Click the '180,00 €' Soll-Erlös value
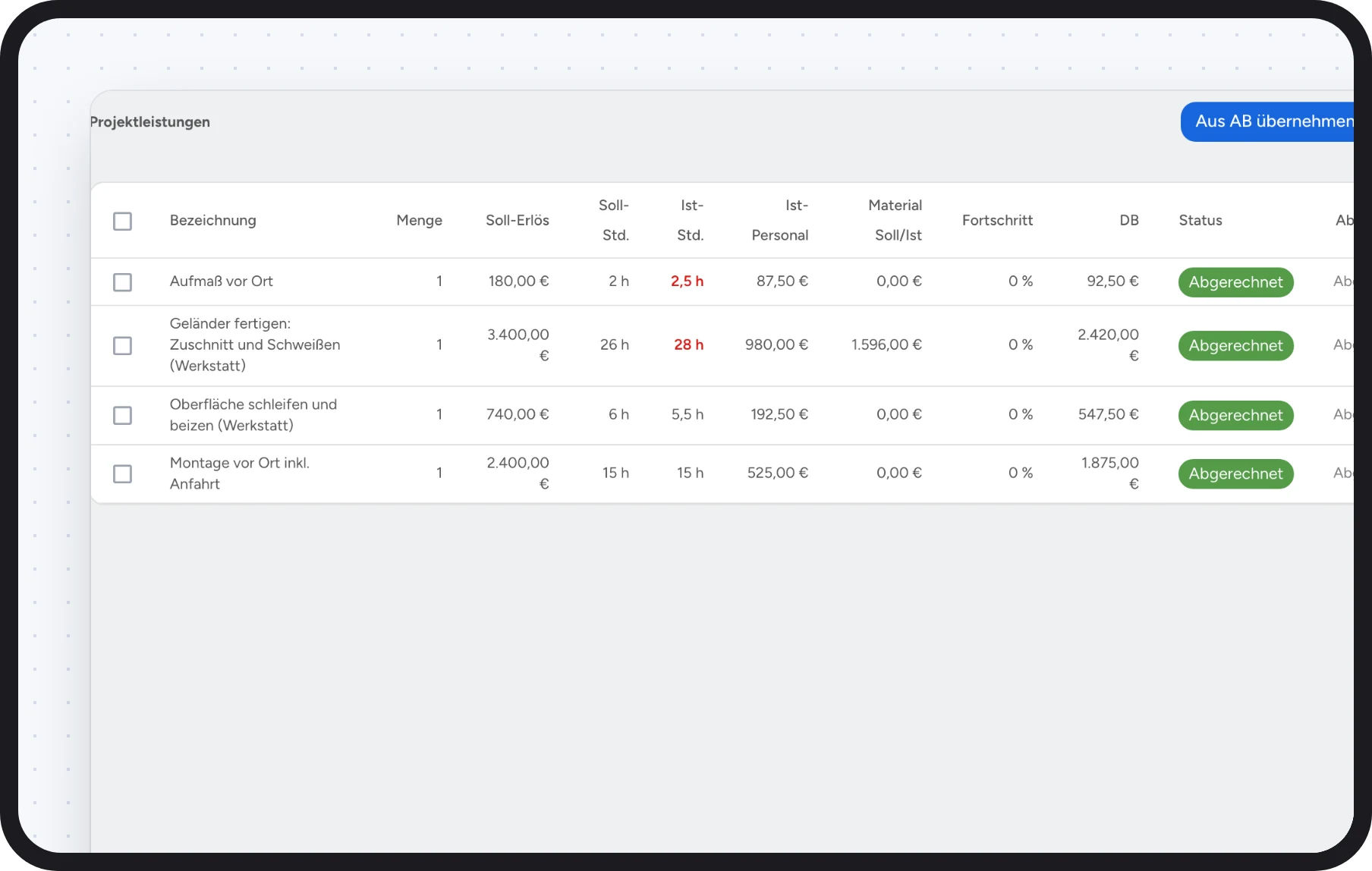Viewport: 1372px width, 871px height. tap(518, 281)
